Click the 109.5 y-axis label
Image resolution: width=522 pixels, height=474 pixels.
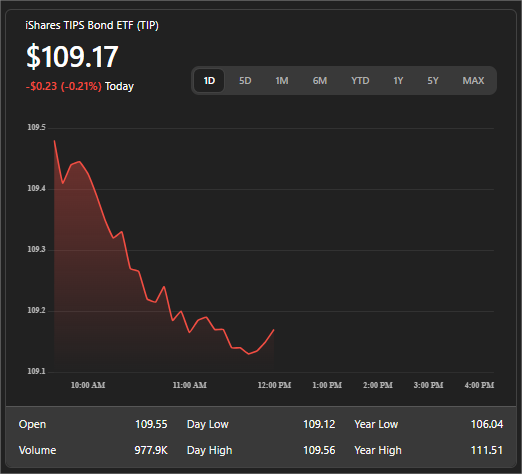point(36,127)
